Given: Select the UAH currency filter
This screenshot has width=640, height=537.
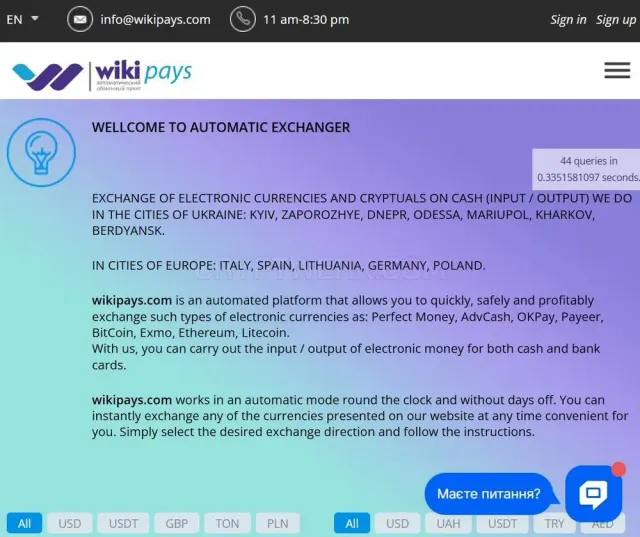Looking at the screenshot, I should coord(448,523).
